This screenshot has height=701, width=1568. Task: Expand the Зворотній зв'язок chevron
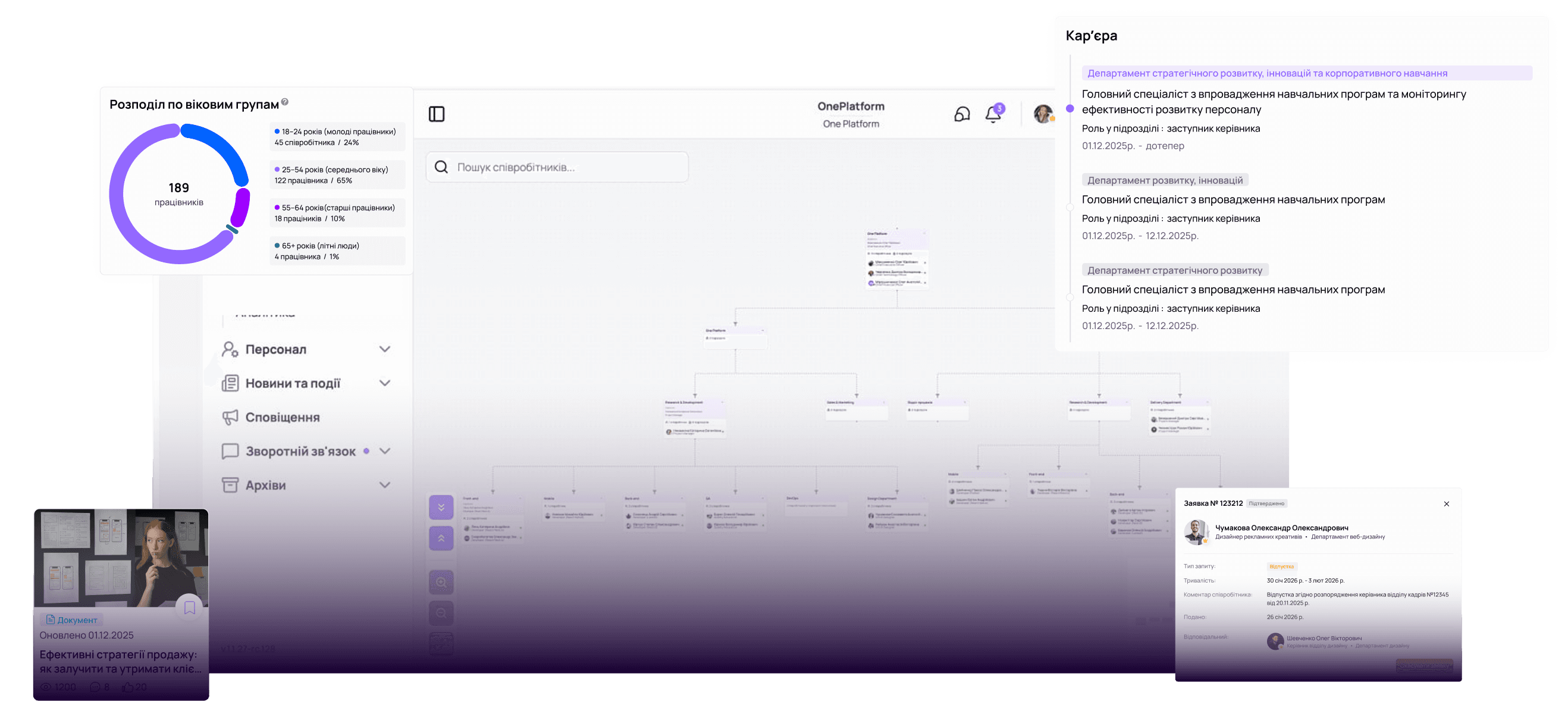click(385, 451)
